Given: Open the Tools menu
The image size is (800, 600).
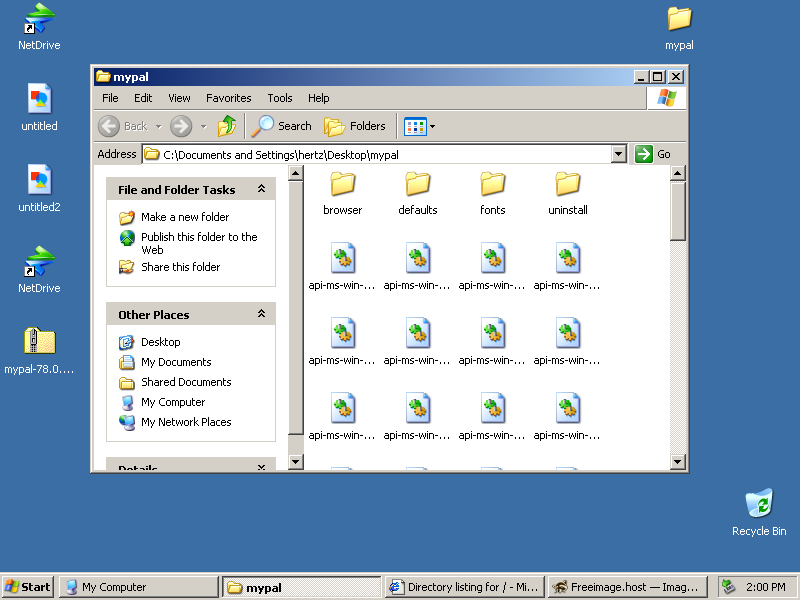Looking at the screenshot, I should 280,98.
